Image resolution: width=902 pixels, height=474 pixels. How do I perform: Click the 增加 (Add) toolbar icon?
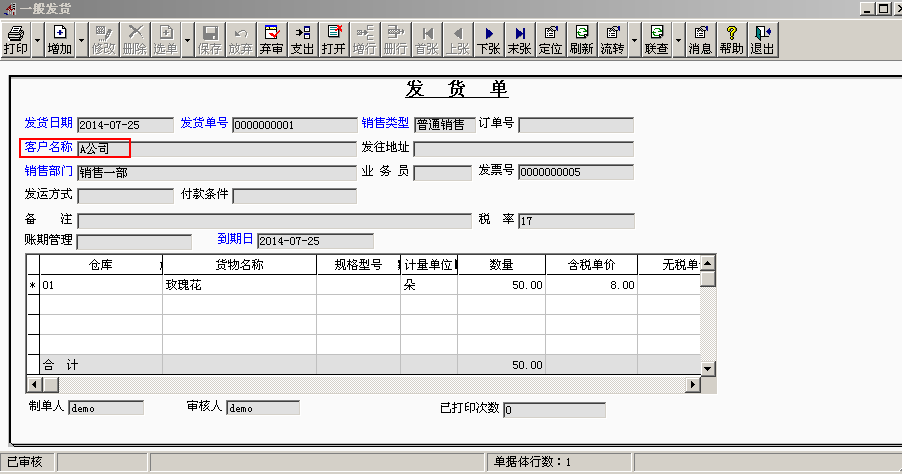[59, 40]
